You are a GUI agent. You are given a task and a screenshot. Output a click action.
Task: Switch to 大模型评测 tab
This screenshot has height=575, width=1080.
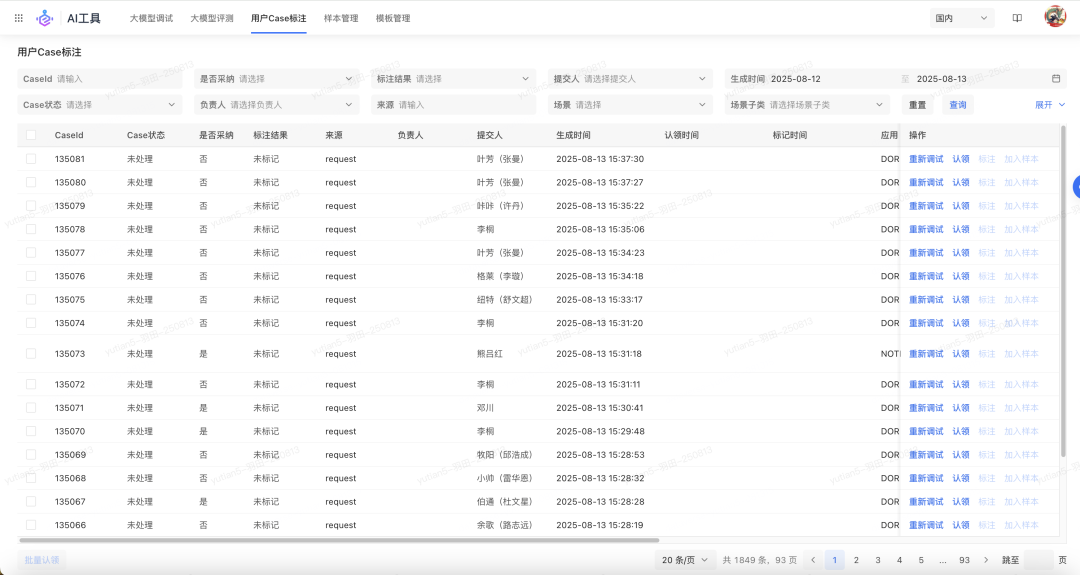[212, 18]
